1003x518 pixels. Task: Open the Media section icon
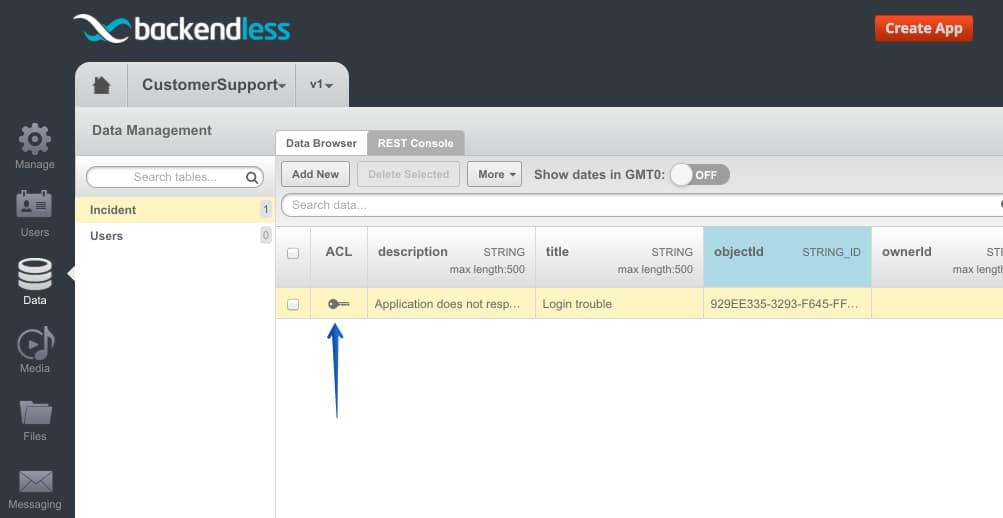pyautogui.click(x=35, y=343)
